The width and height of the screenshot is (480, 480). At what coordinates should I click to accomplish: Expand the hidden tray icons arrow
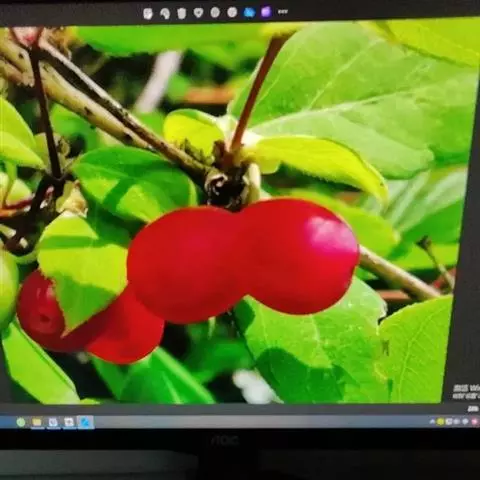coord(432,422)
